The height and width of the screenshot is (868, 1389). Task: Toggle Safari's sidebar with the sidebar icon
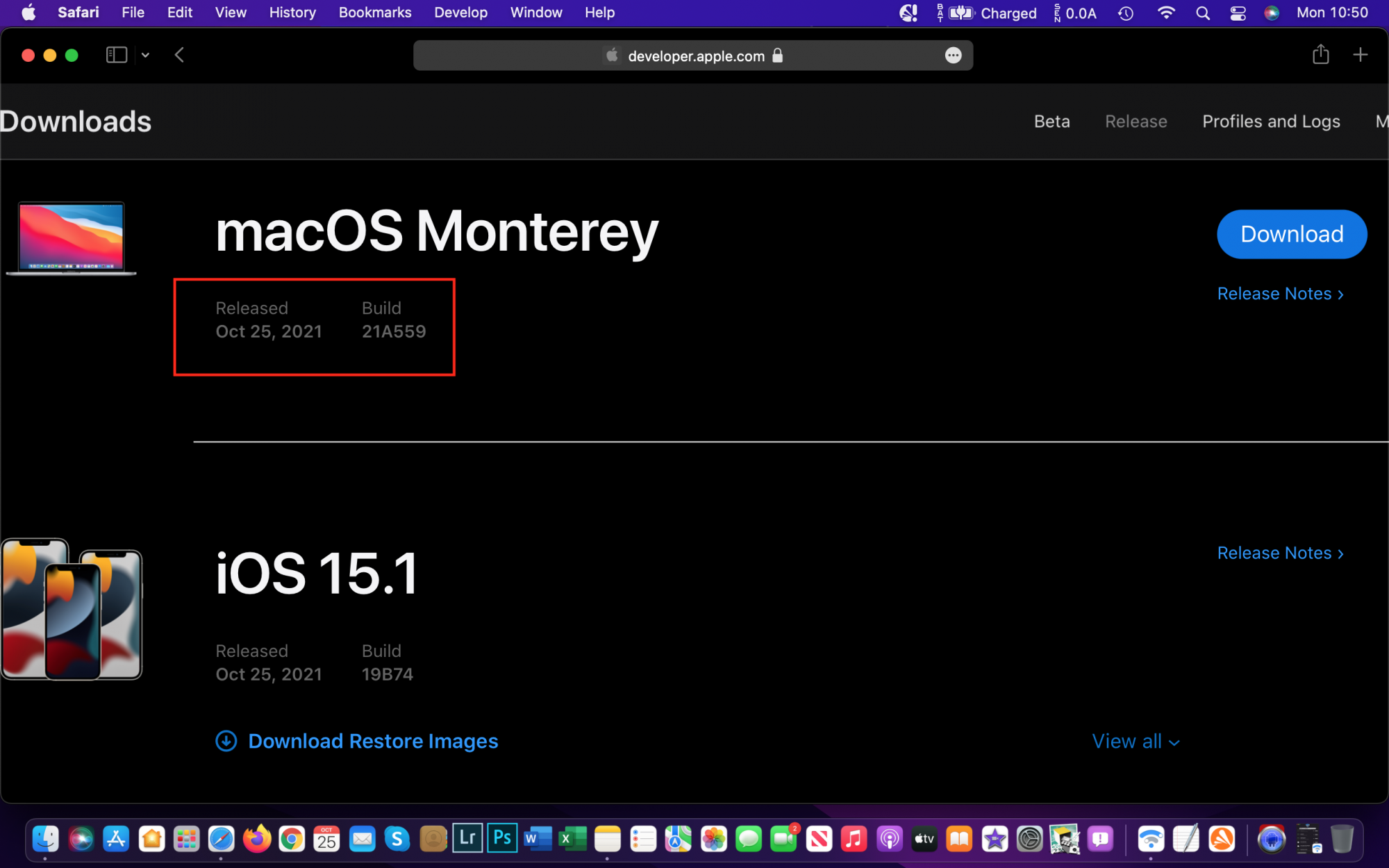116,55
